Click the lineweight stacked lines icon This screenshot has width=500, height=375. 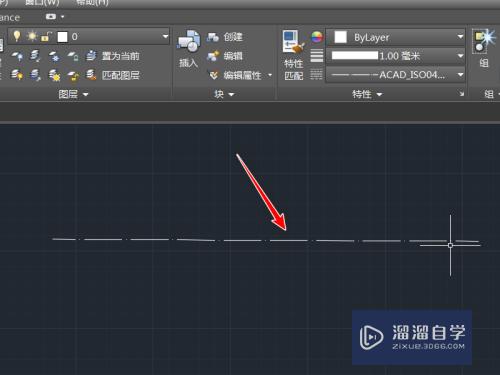[317, 56]
